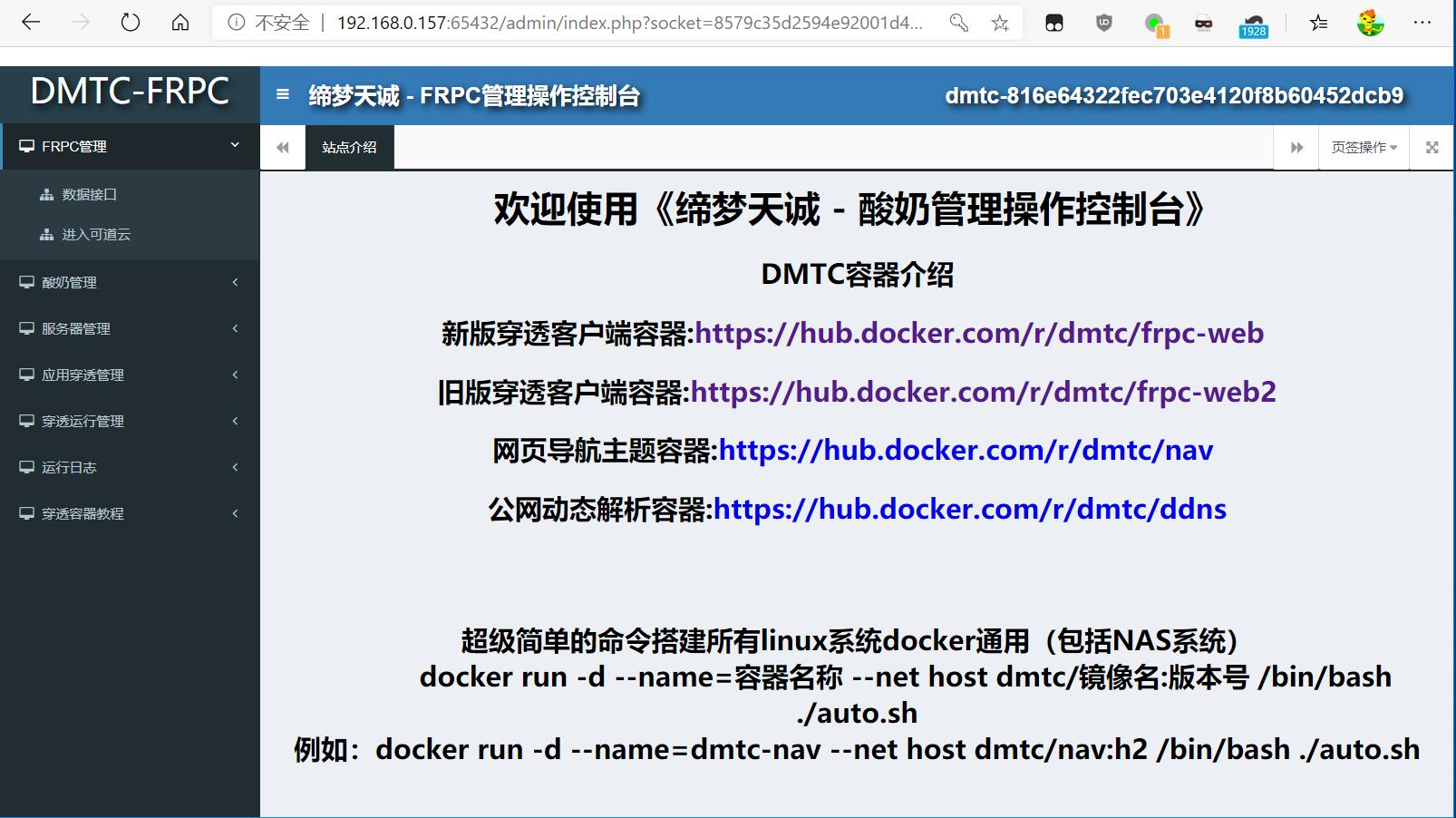Reload the page with the refresh icon
1456x818 pixels.
click(x=131, y=23)
